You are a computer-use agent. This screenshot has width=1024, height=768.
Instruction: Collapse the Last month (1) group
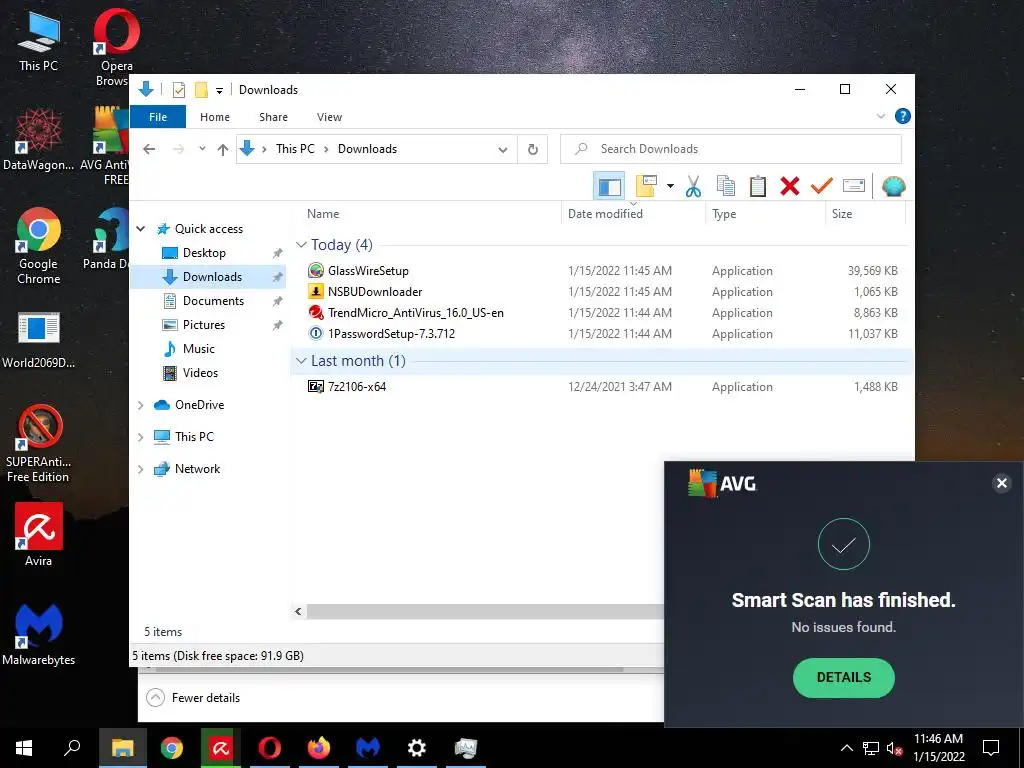click(x=301, y=361)
